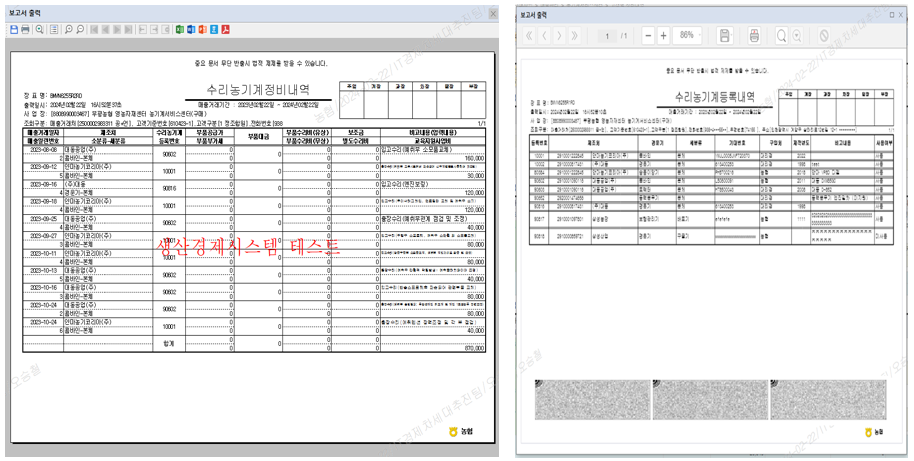This screenshot has width=914, height=461.
Task: Go to previous page in 수리농기계등록내역 viewer
Action: (544, 36)
